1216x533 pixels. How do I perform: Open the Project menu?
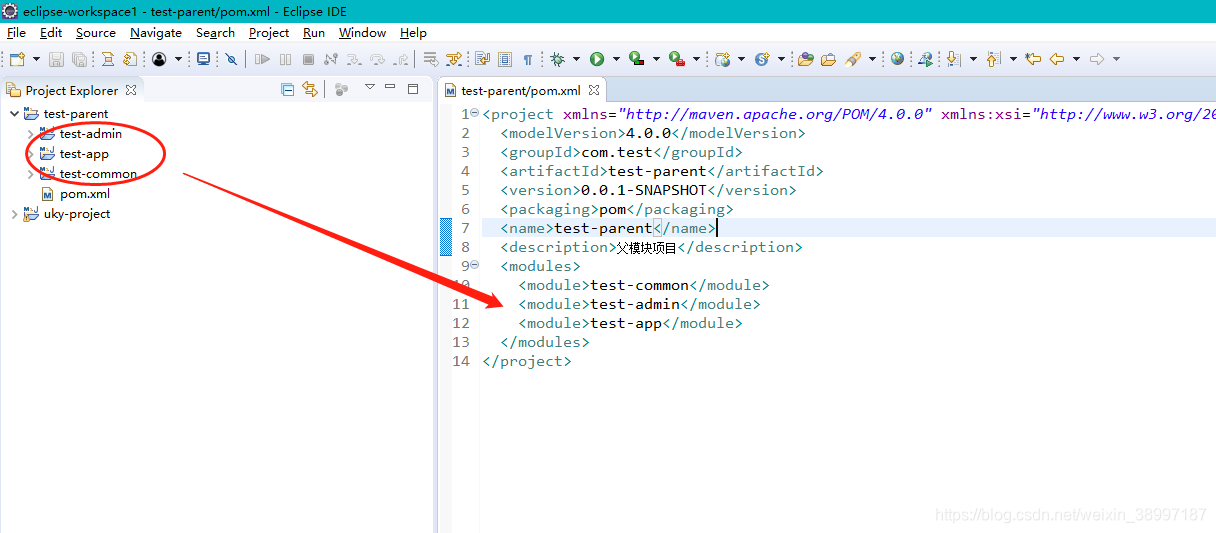(269, 33)
